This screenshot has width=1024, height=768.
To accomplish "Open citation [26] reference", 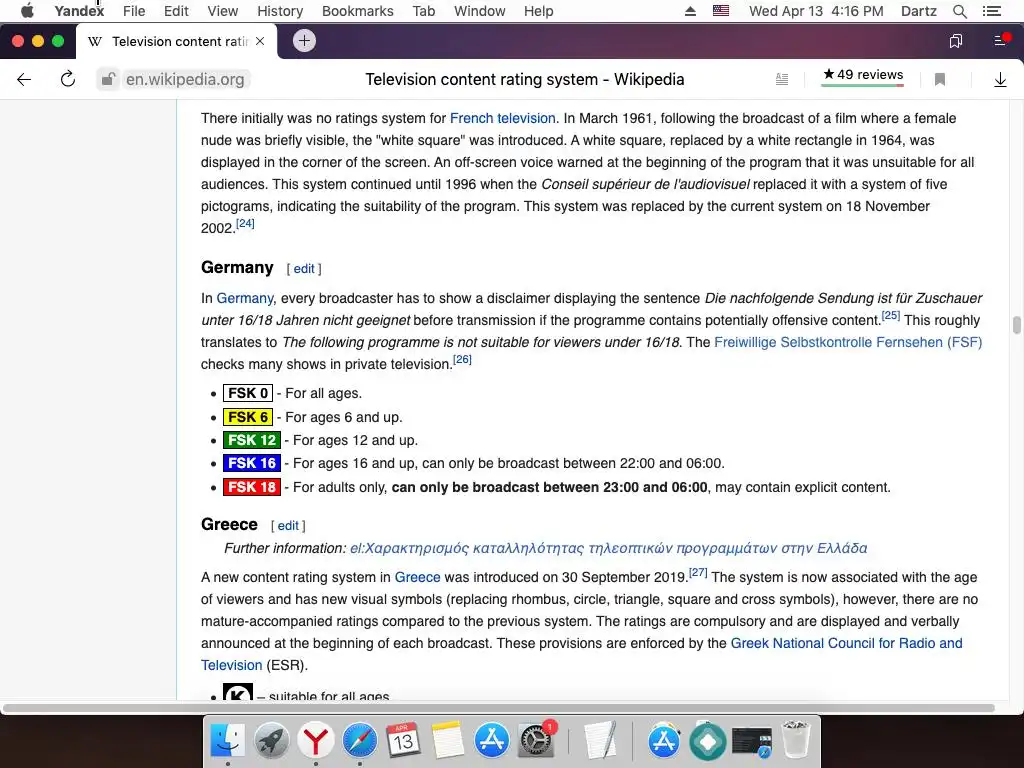I will 462,359.
